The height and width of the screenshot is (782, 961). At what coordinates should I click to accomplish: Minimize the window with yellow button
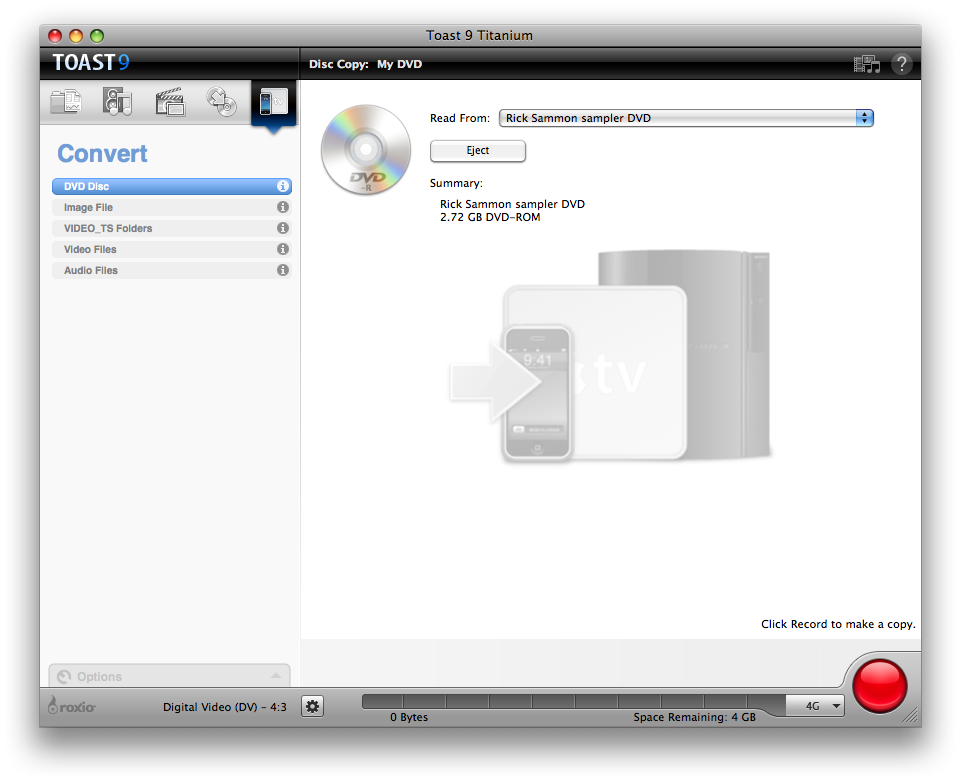76,36
